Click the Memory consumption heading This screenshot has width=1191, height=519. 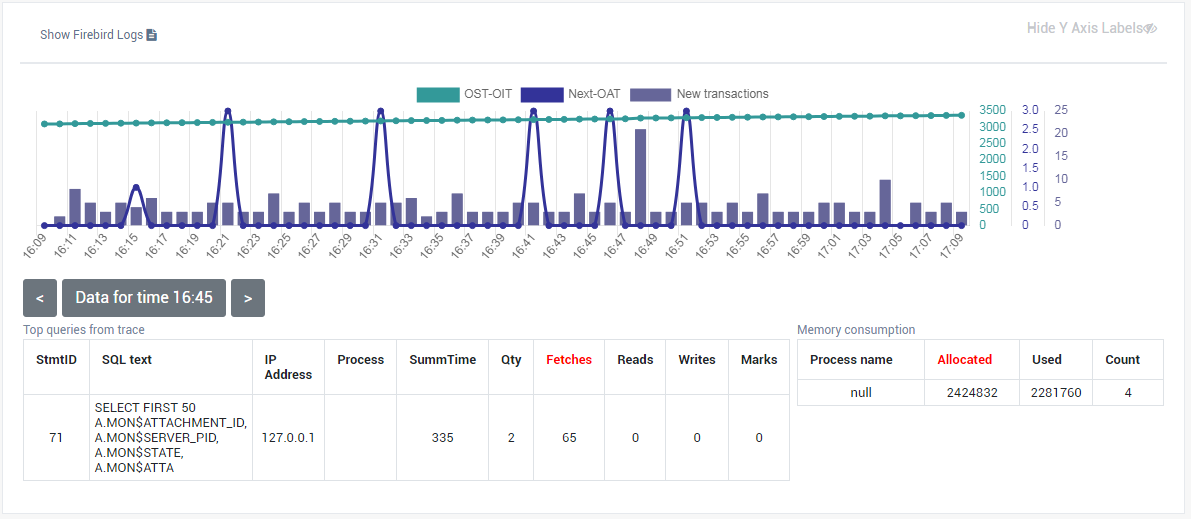(856, 330)
